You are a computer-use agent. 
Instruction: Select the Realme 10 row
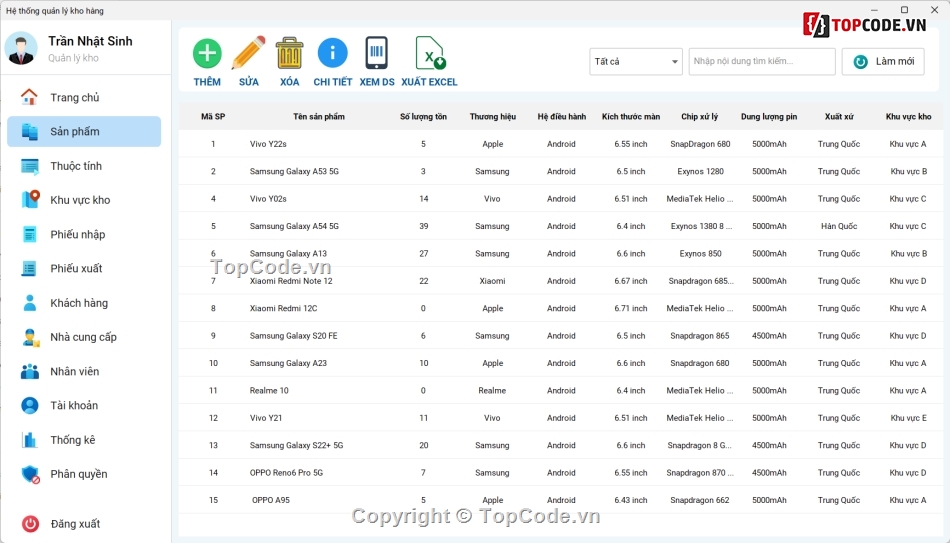pos(560,390)
